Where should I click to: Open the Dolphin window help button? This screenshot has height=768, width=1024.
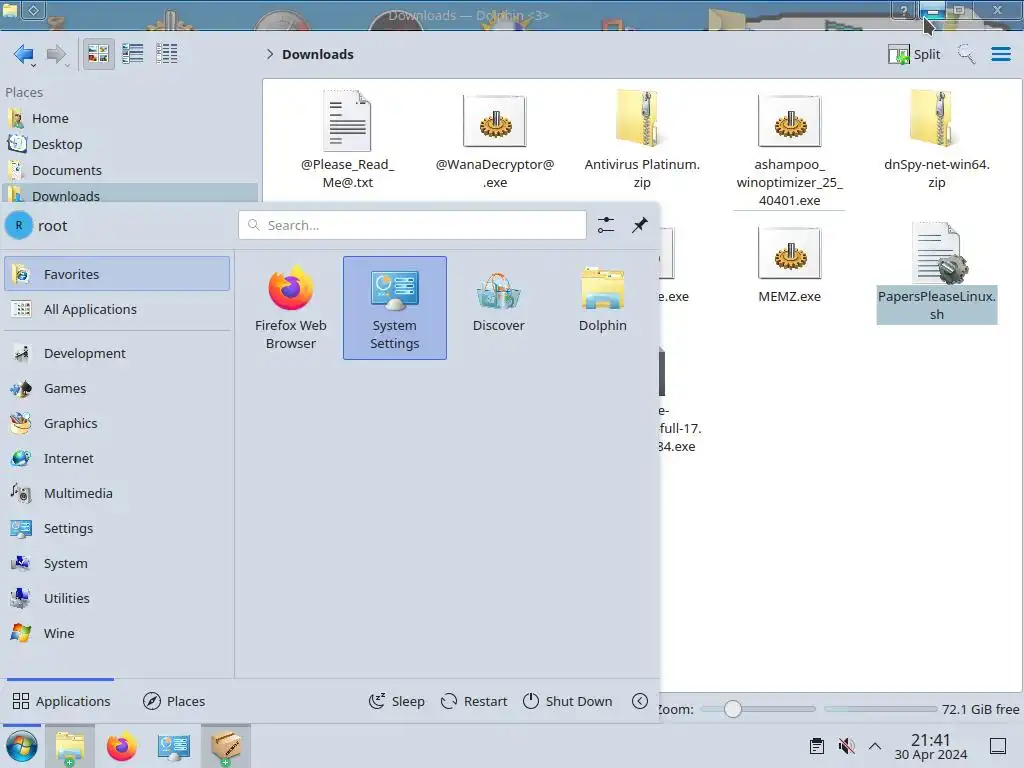coord(903,10)
